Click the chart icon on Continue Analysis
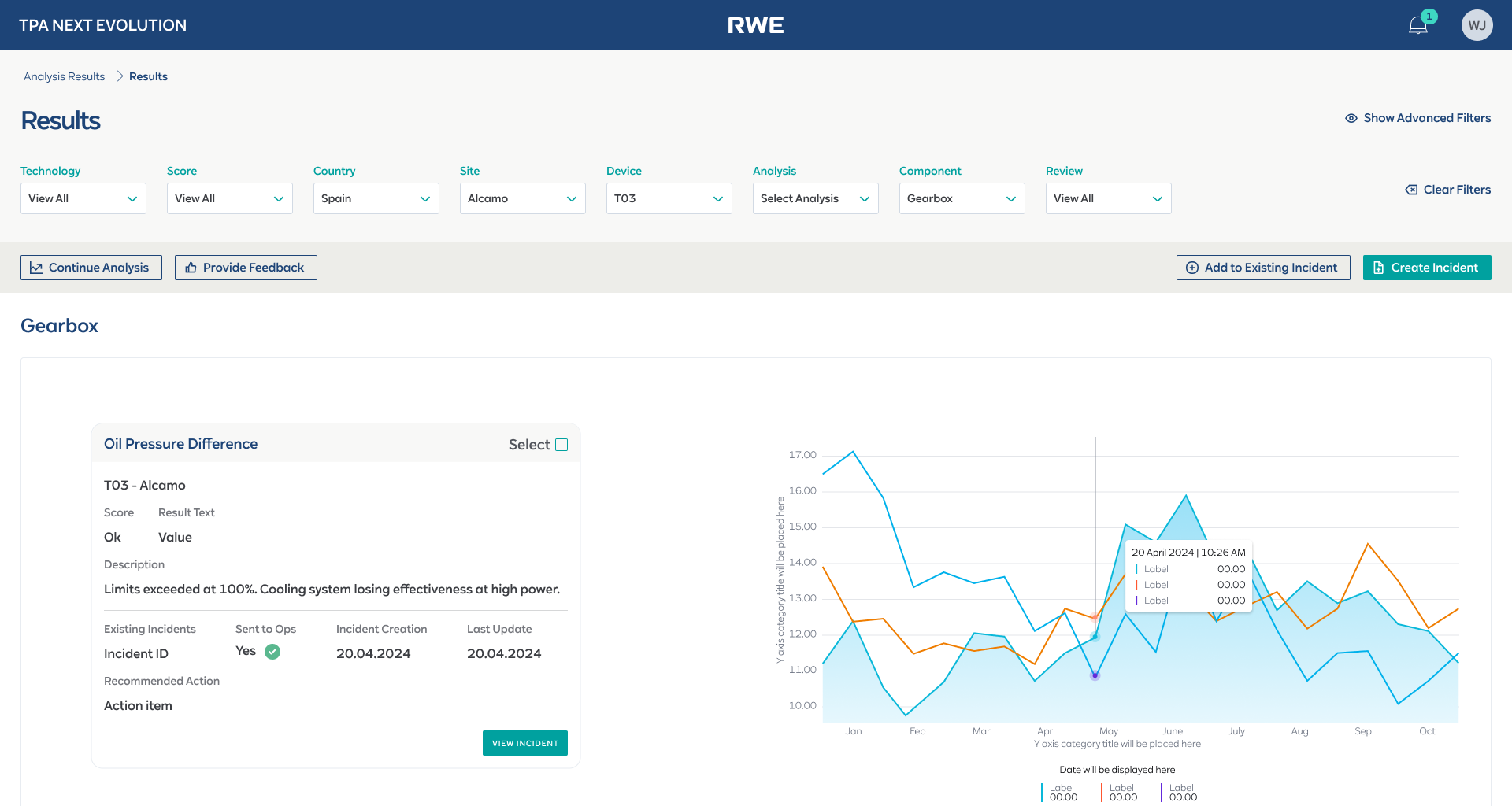This screenshot has height=806, width=1512. click(36, 268)
